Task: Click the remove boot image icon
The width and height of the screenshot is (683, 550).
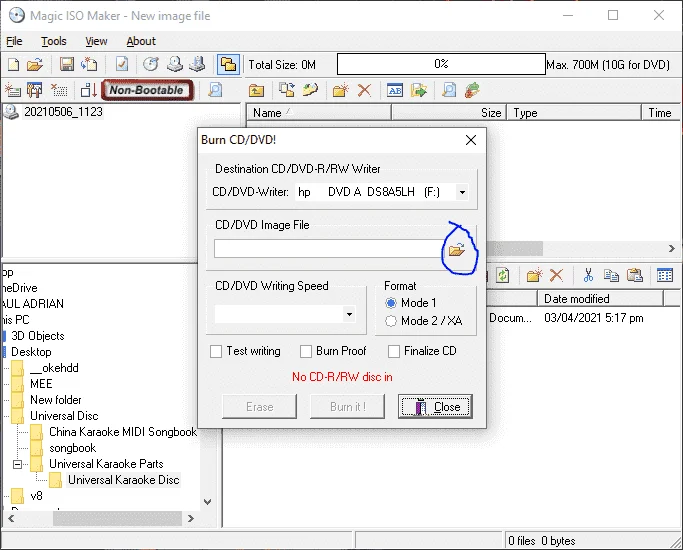Action: (59, 90)
